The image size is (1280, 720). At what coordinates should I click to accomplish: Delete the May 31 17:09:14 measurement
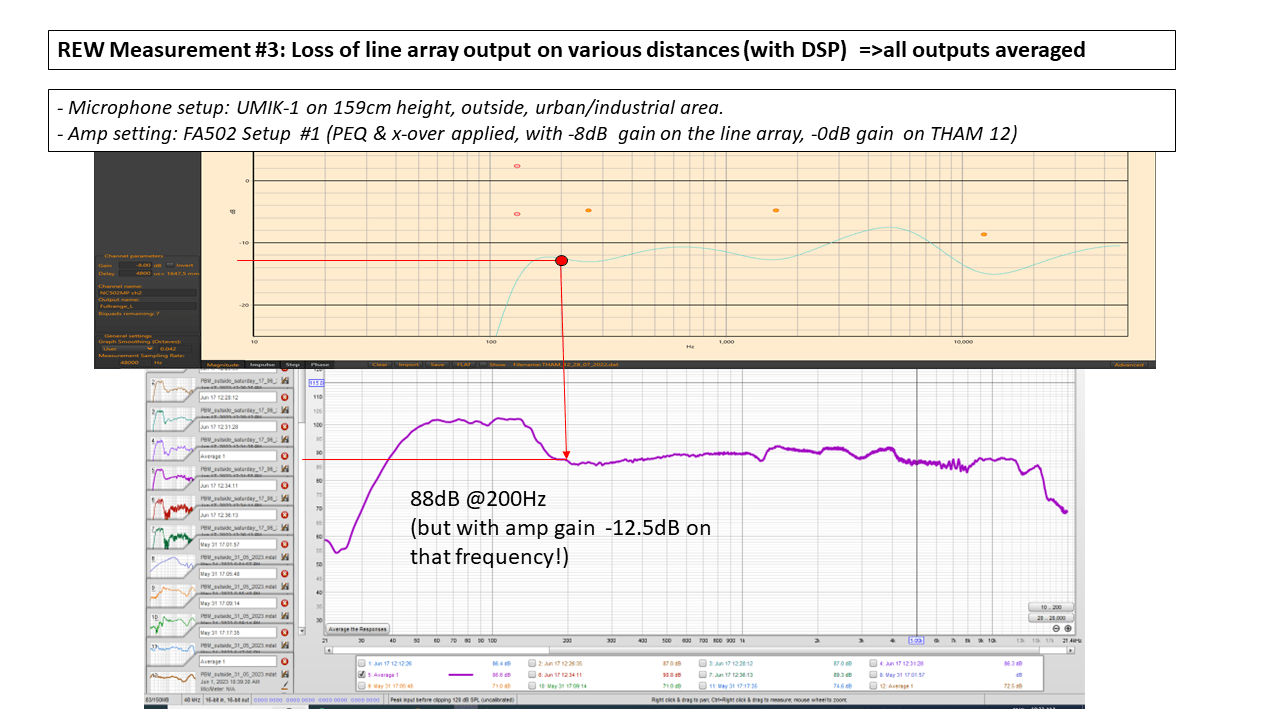(284, 603)
